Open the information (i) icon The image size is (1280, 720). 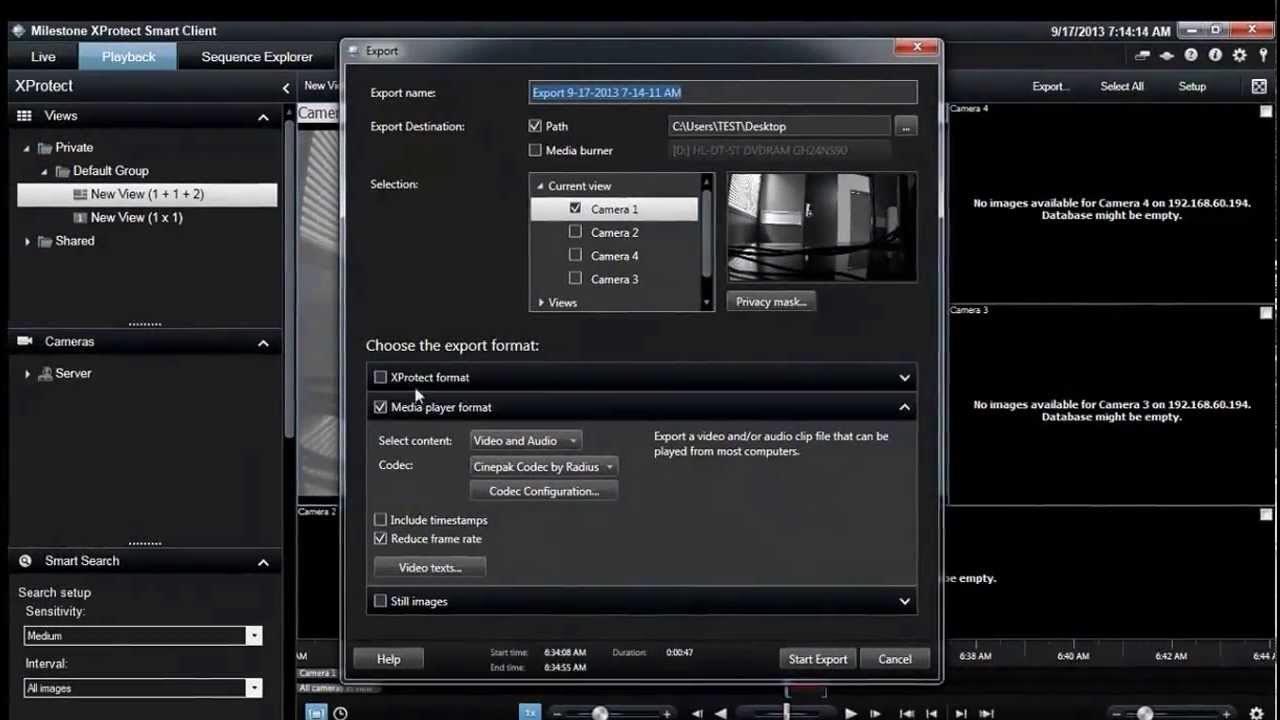pos(1215,56)
